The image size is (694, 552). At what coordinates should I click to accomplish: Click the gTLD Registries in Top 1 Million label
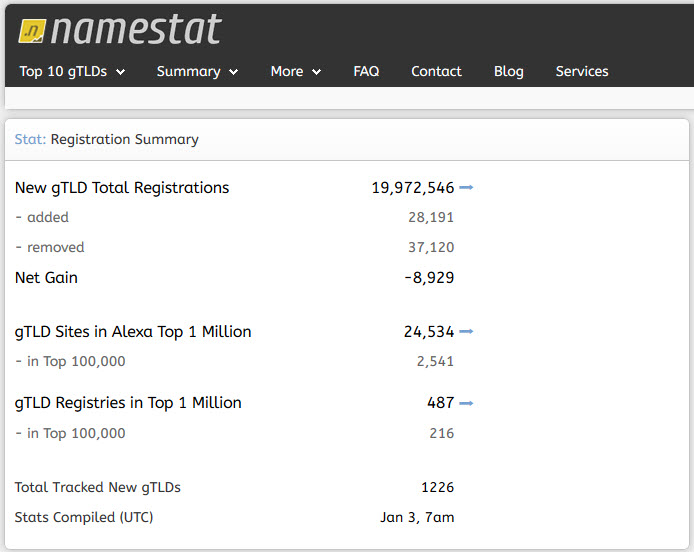(x=128, y=403)
